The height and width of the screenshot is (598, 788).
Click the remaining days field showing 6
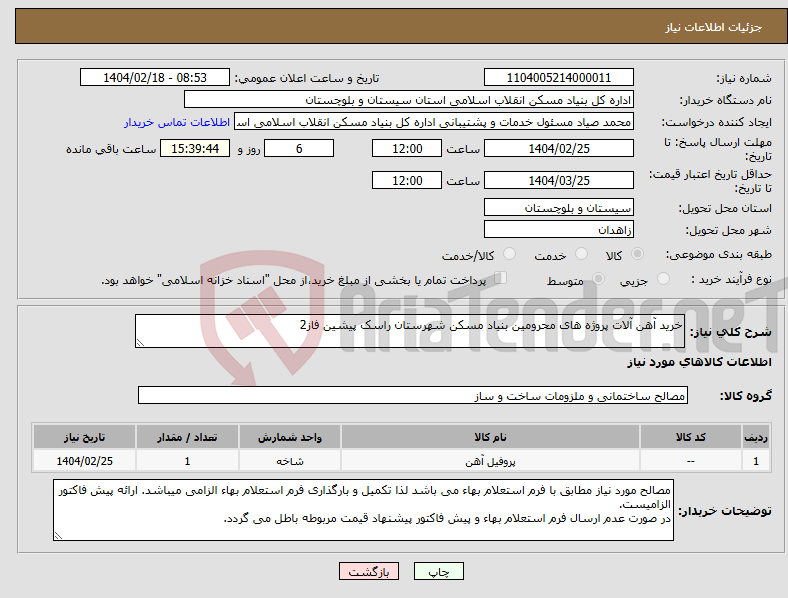[x=299, y=149]
